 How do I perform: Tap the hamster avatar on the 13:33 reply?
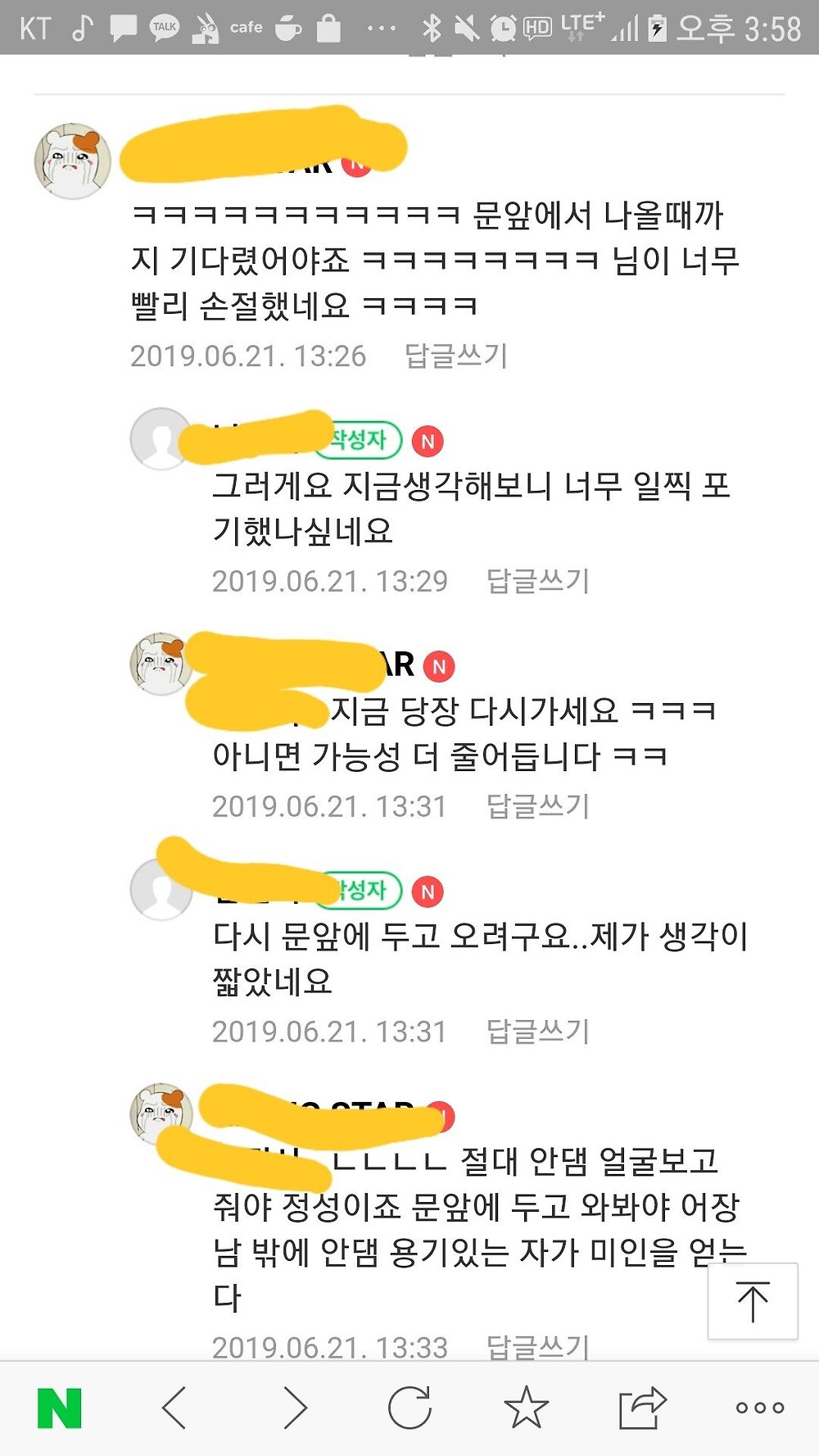click(x=161, y=1114)
